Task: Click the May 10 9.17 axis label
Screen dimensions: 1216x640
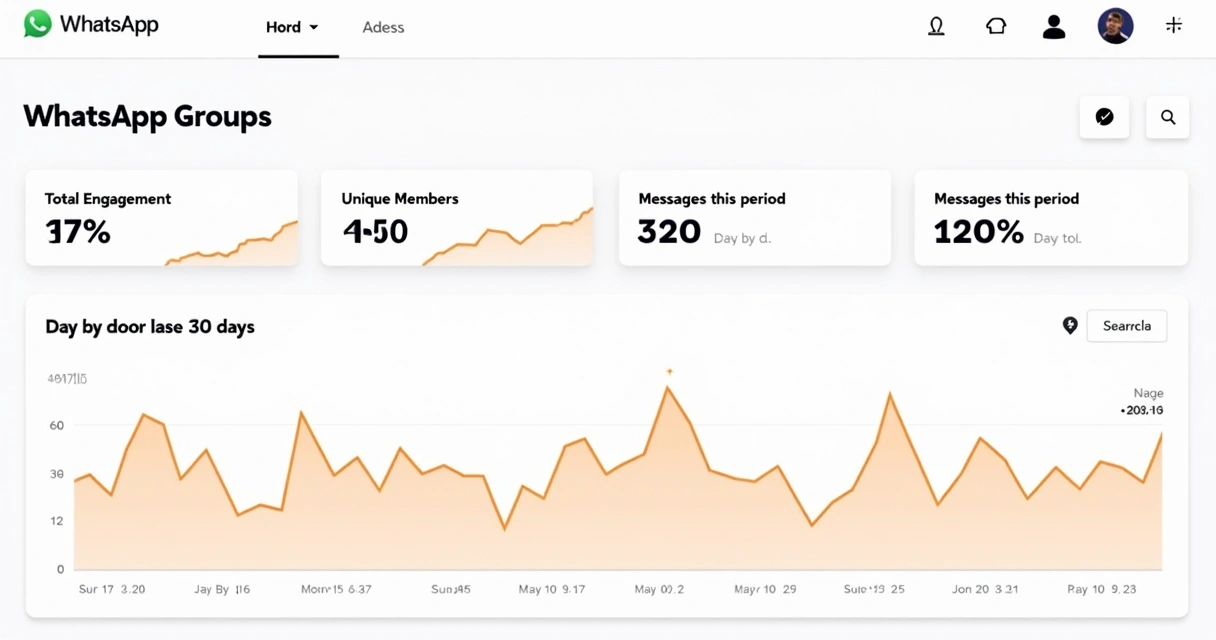Action: (552, 589)
